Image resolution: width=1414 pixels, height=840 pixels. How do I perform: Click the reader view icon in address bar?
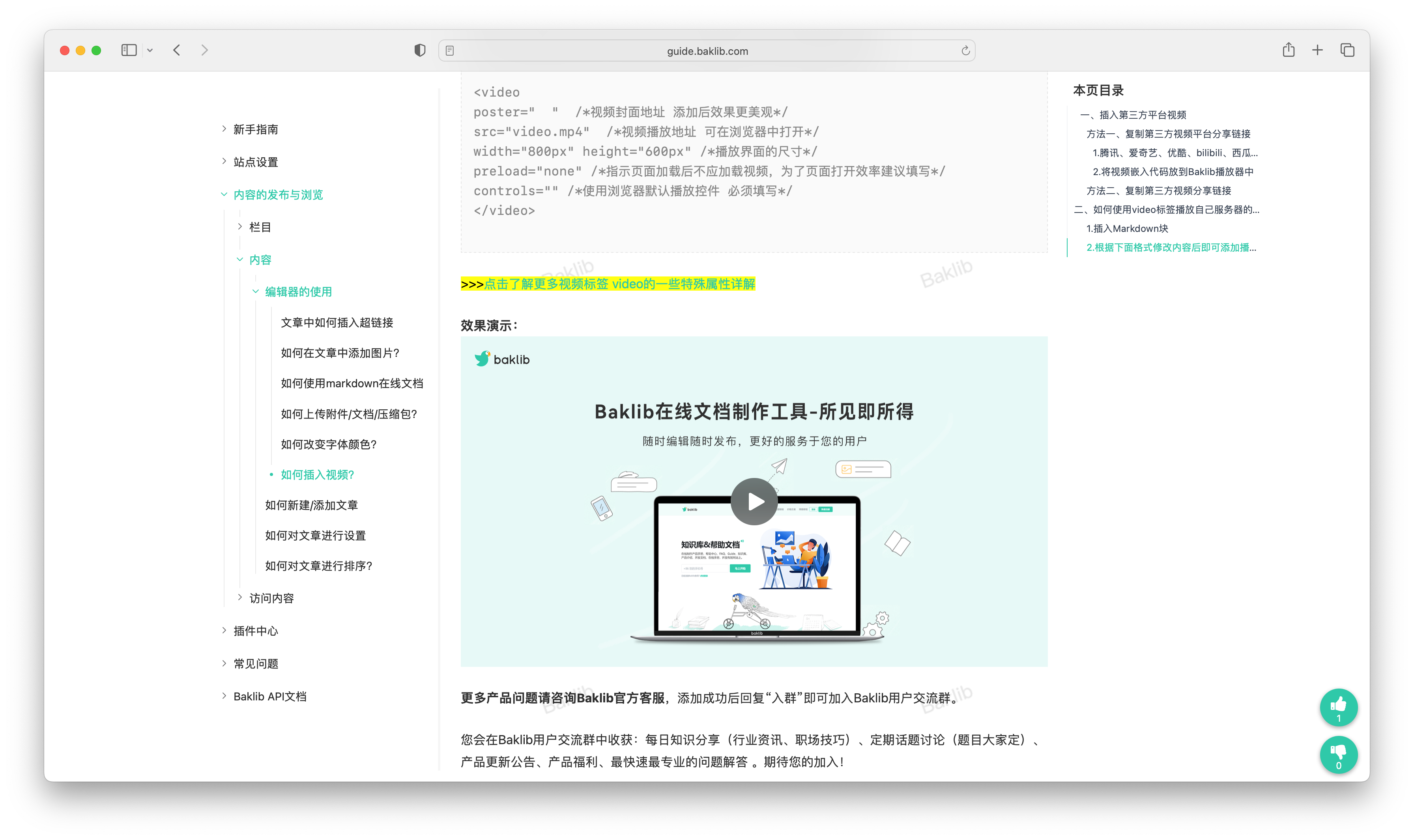point(450,51)
